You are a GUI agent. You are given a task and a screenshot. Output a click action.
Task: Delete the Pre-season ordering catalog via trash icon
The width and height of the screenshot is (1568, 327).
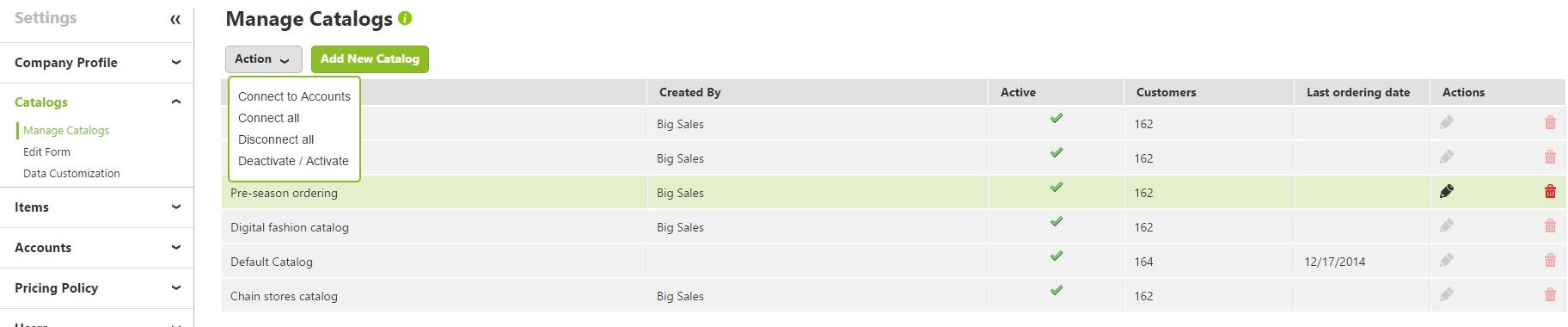point(1550,192)
